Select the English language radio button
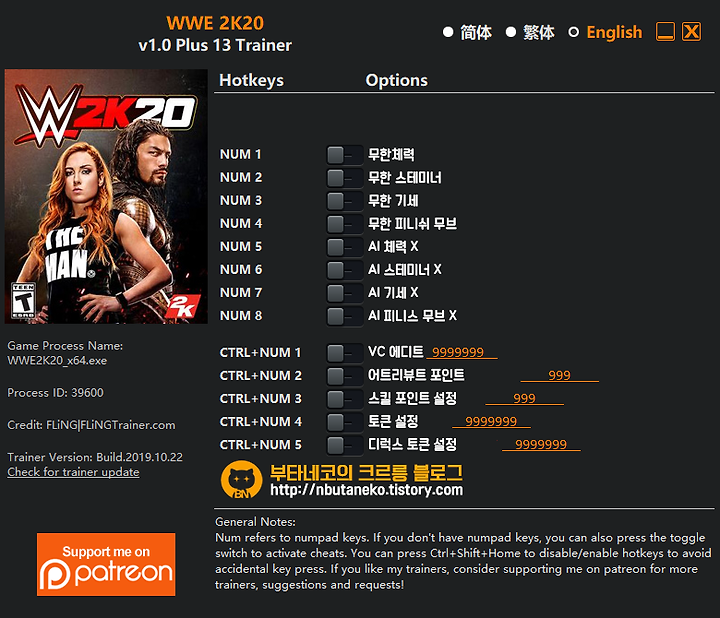720x618 pixels. click(574, 32)
